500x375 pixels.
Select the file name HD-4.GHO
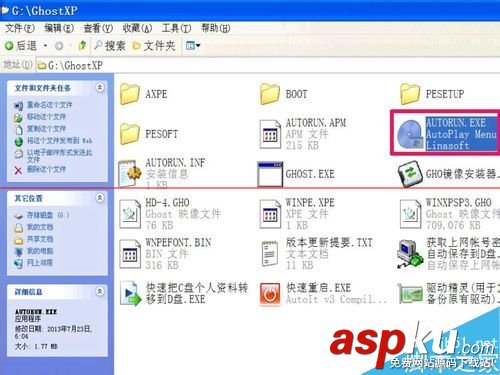(x=167, y=203)
